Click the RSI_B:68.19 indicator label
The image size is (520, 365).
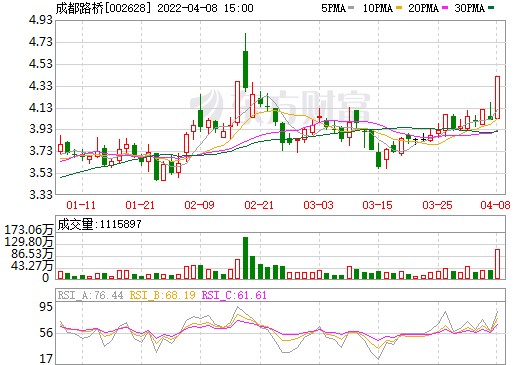(x=163, y=295)
